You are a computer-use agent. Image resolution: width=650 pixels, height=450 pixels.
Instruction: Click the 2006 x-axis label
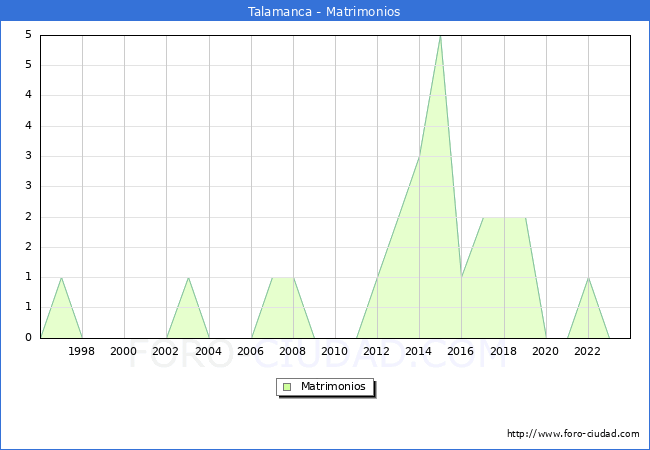(250, 351)
